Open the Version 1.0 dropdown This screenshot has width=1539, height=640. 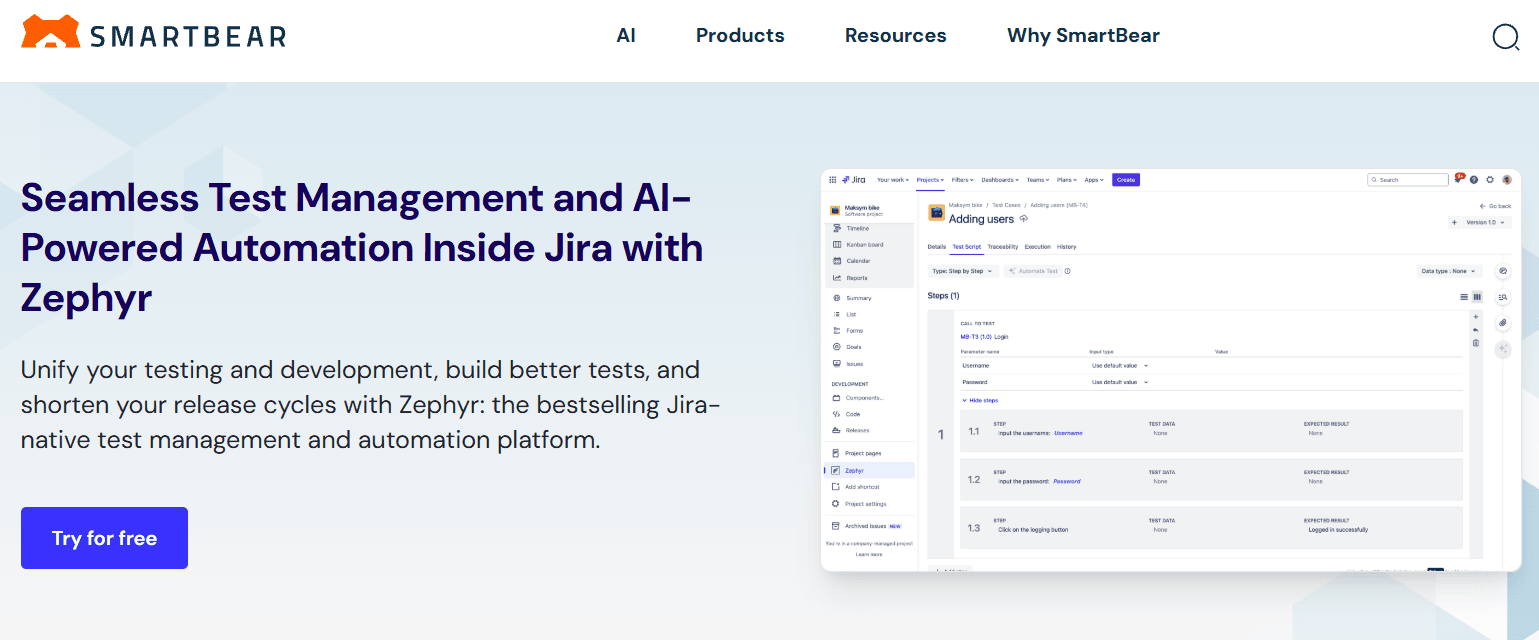coord(1485,222)
